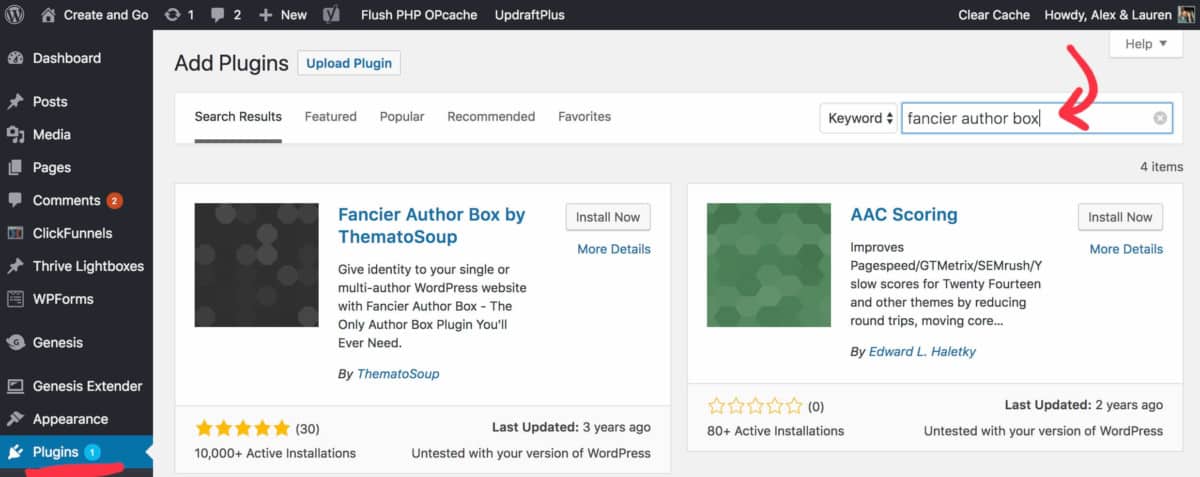The image size is (1200, 477).
Task: Switch to the Popular tab
Action: tap(402, 117)
